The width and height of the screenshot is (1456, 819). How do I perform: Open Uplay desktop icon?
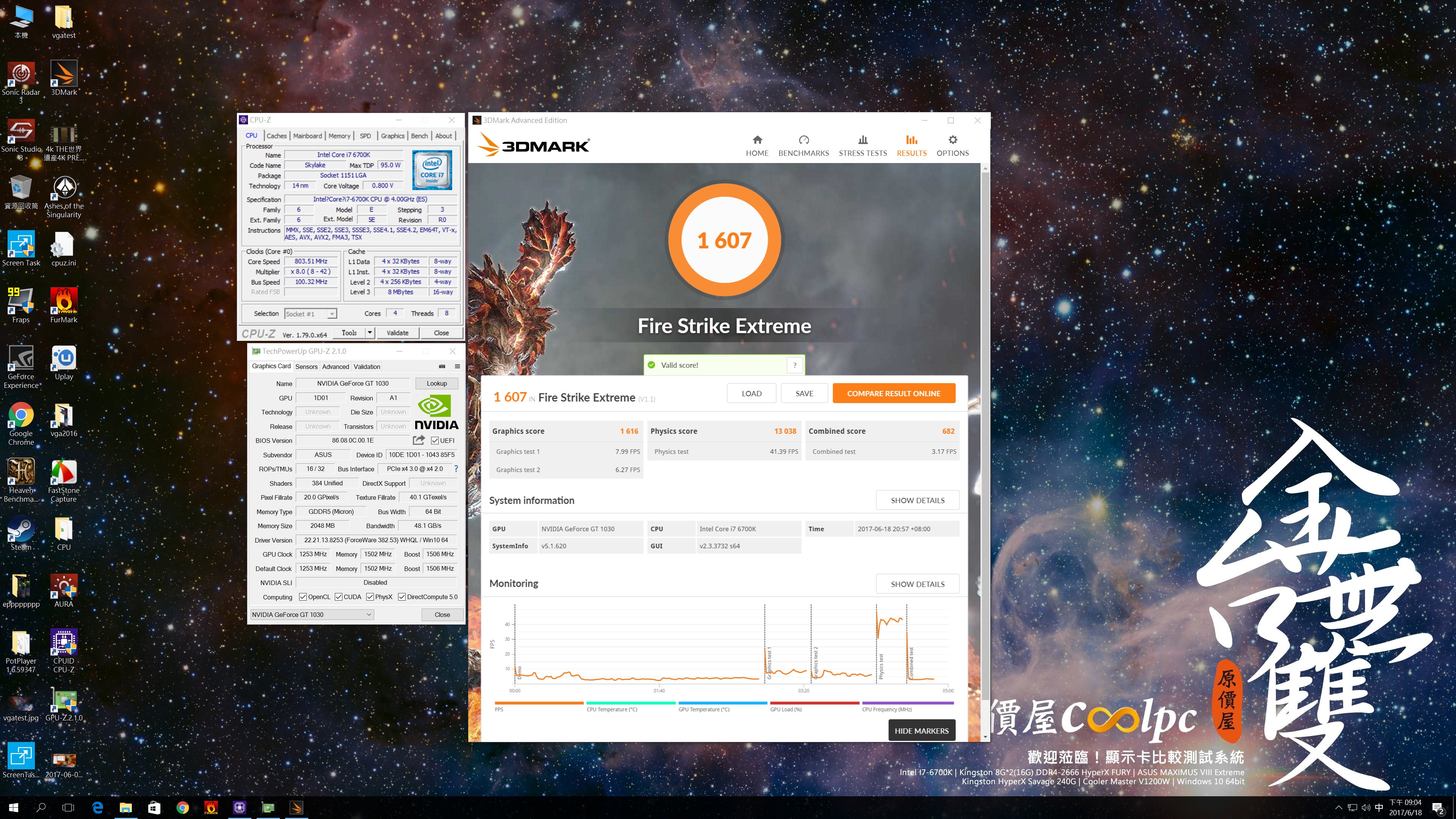click(64, 363)
